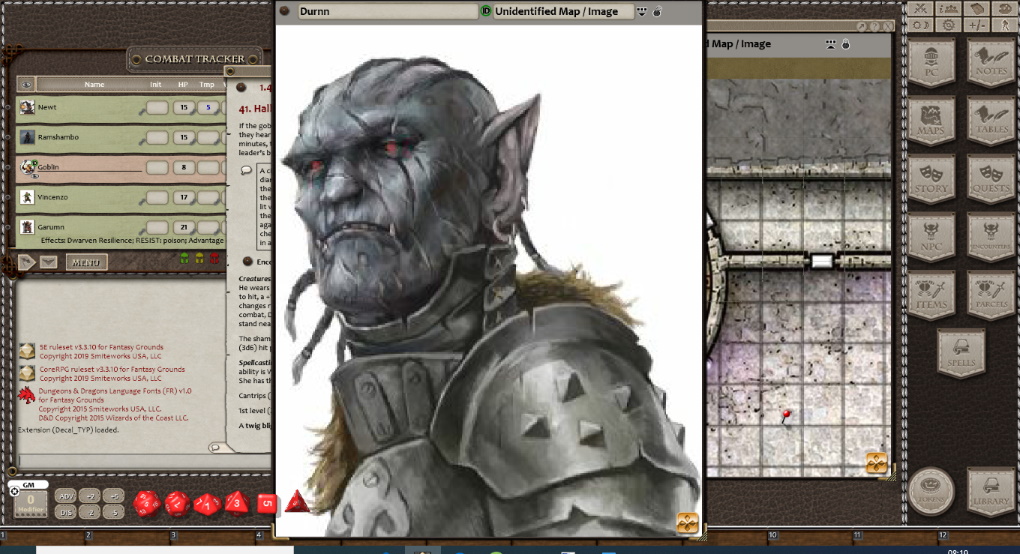
Task: Open the Notes sidebar panel
Action: pos(990,65)
